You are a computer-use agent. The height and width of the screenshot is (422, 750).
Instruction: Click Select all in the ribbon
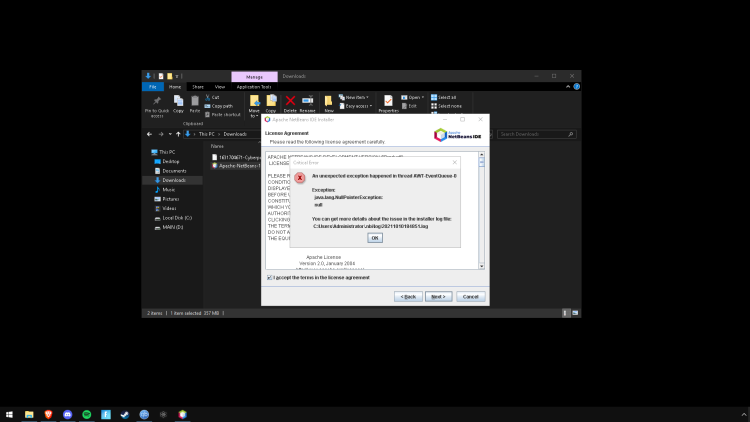tap(443, 97)
